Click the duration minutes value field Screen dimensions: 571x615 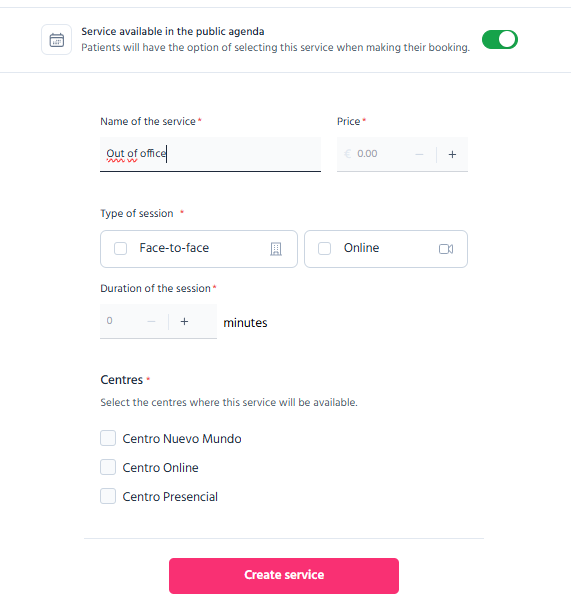pos(122,321)
